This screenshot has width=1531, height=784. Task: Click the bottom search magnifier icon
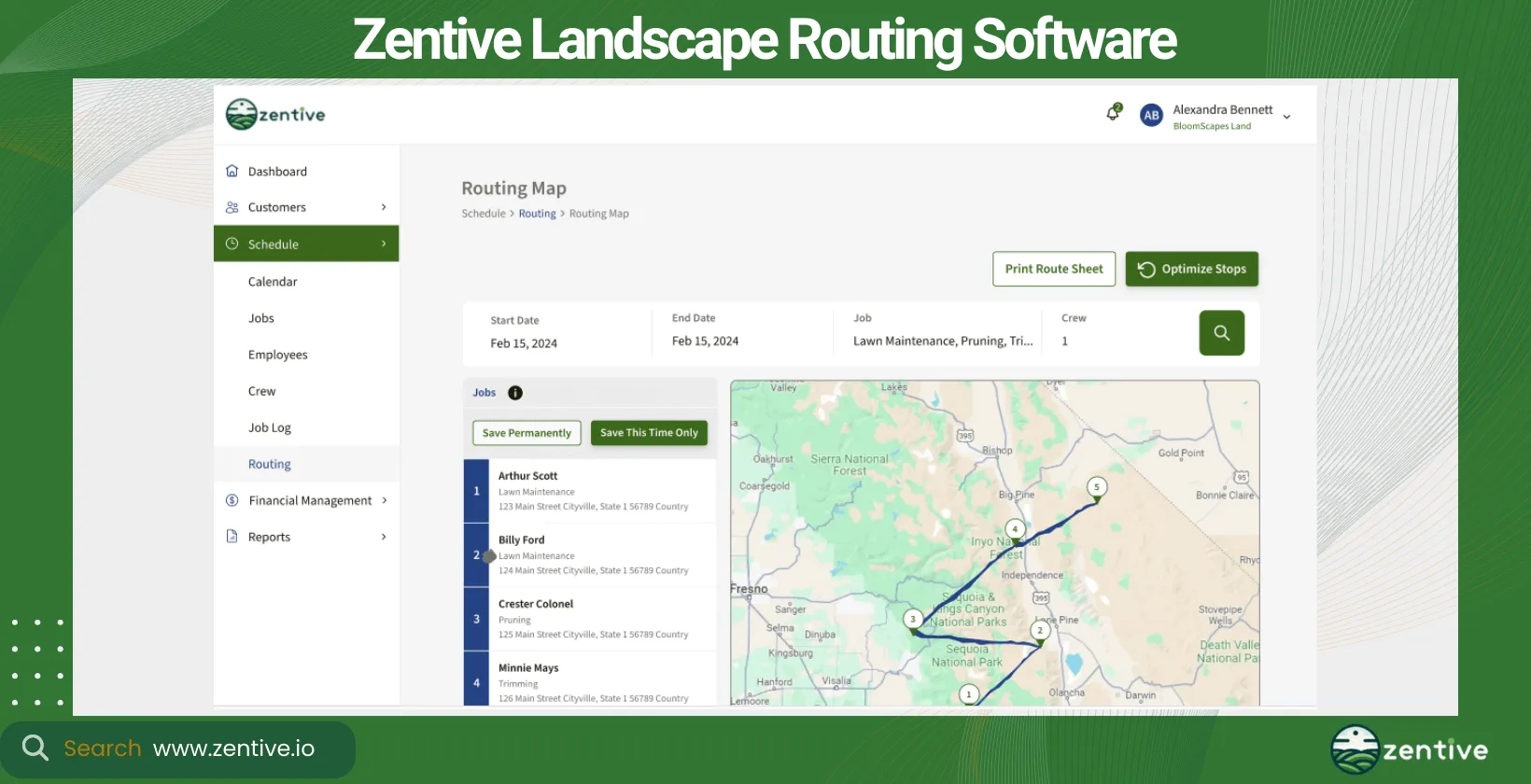click(35, 748)
